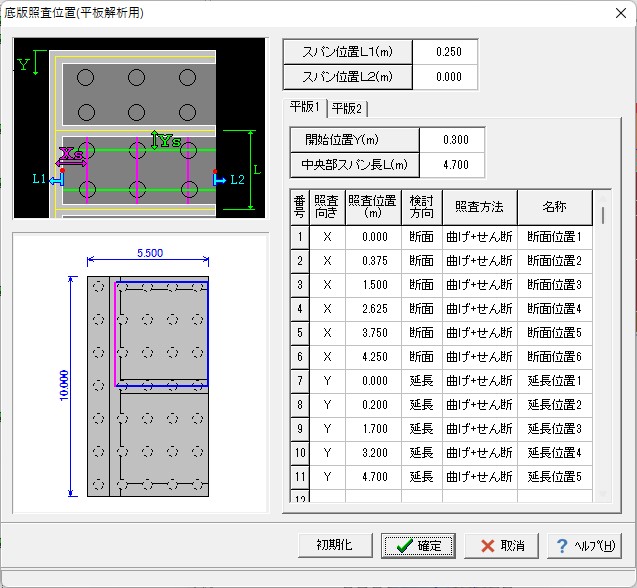Select row header number 7
637x588 pixels.
pyautogui.click(x=300, y=381)
